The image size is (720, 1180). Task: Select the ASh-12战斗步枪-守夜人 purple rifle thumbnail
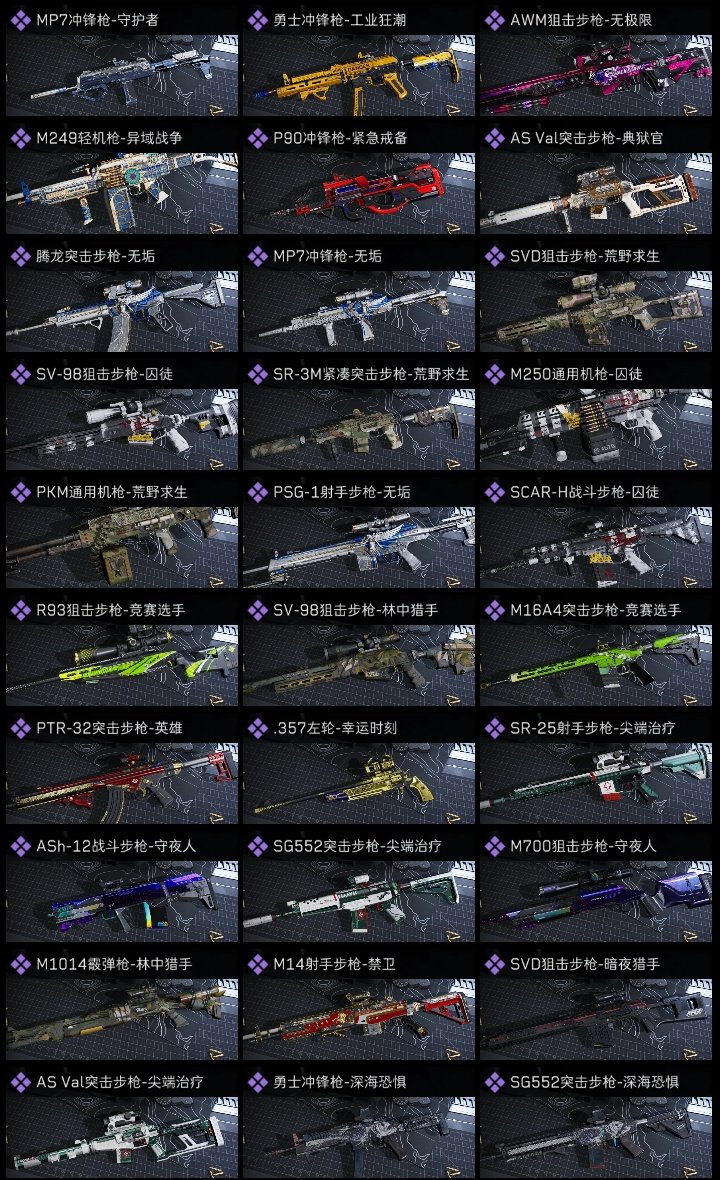(122, 901)
